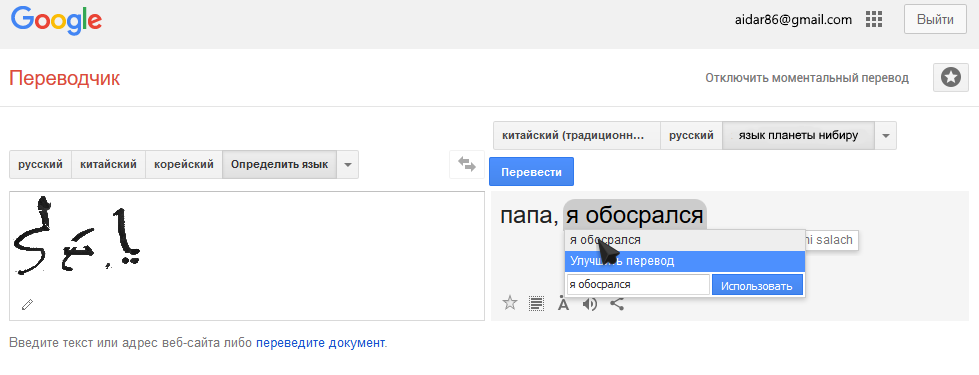Click the word папа in translation
Screen dimensions: 979x375
coord(526,215)
